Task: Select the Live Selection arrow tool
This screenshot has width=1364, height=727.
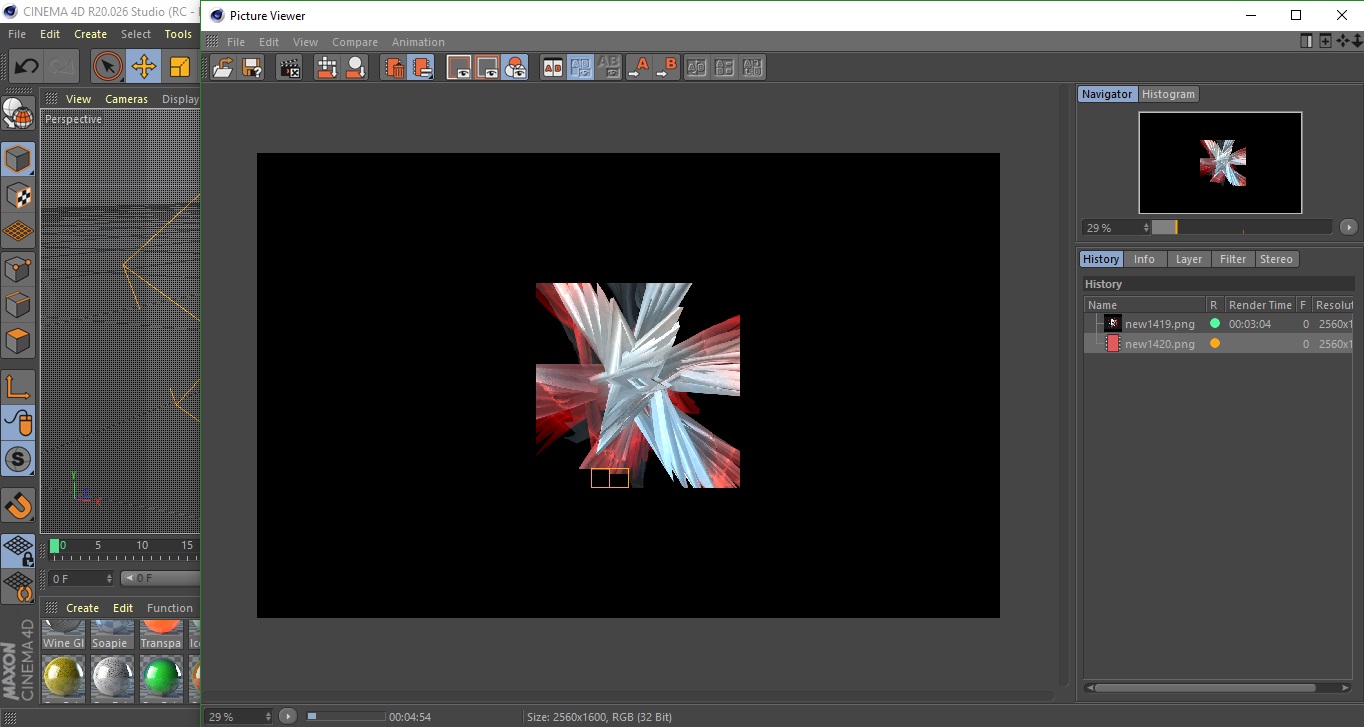Action: pos(107,67)
